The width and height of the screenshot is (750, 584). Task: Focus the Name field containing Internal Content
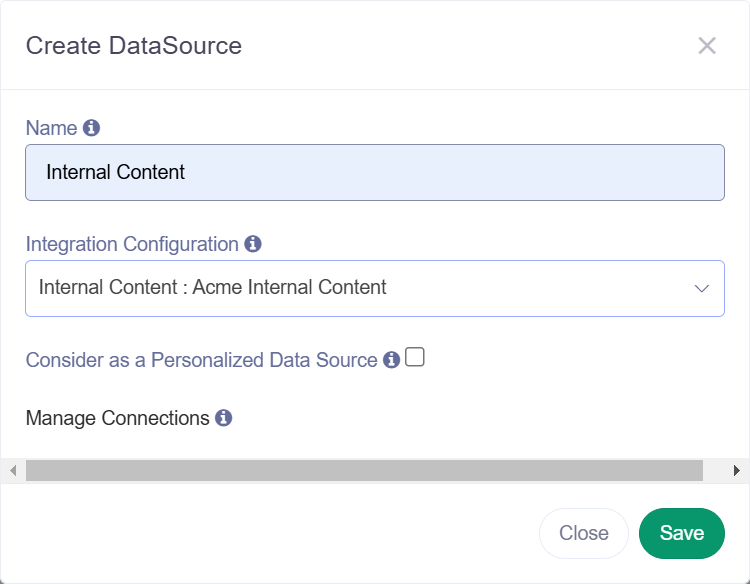tap(375, 173)
